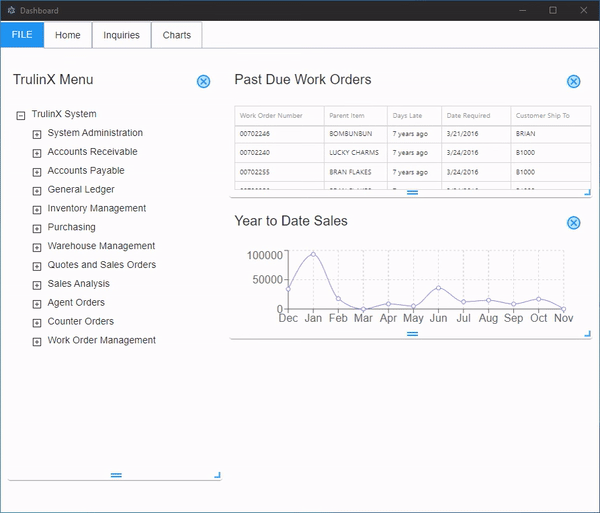Screen dimensions: 600x513
Task: Click the Dec data point on sales chart
Action: 288,289
